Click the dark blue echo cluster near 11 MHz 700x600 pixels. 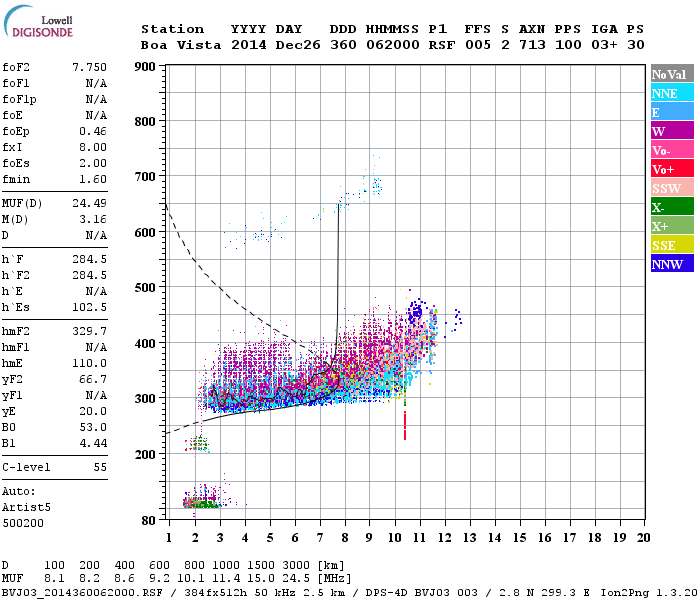pyautogui.click(x=417, y=311)
